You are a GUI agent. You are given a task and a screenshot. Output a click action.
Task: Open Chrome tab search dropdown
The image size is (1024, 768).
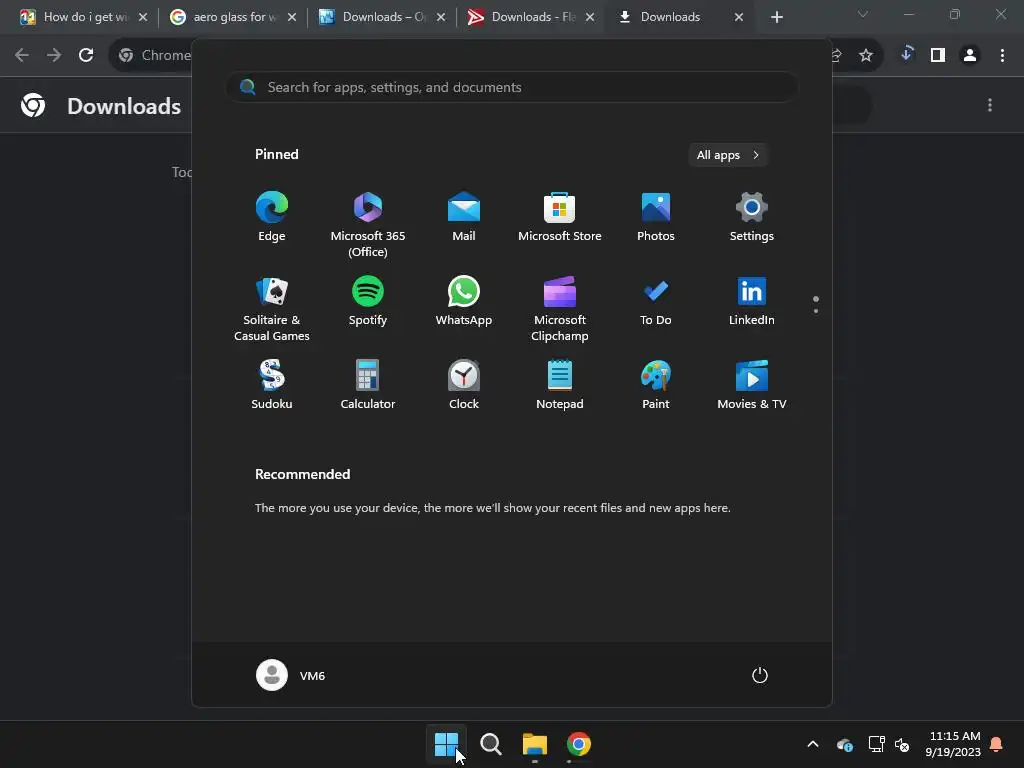click(x=863, y=14)
